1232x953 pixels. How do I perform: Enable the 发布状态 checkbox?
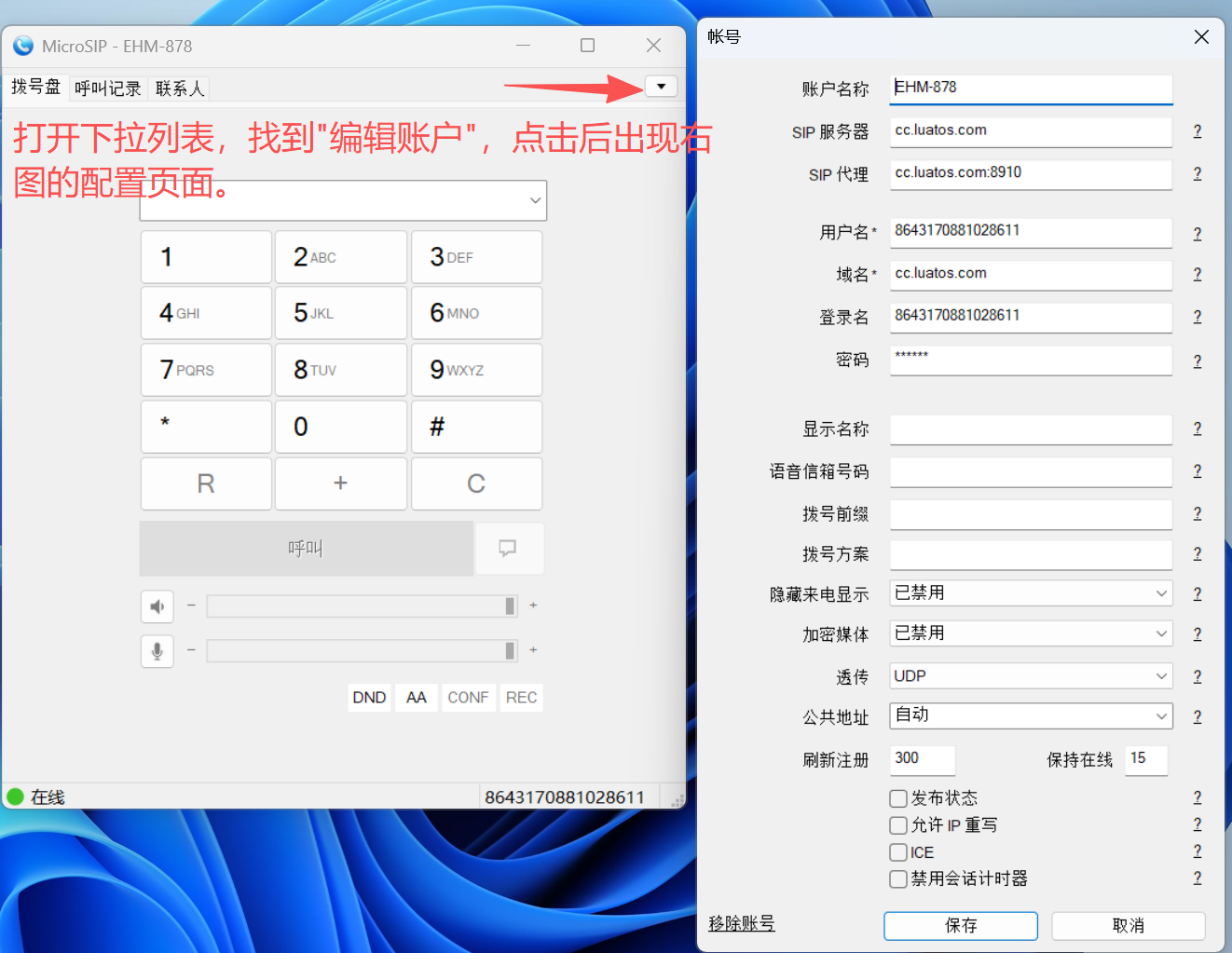pyautogui.click(x=898, y=798)
